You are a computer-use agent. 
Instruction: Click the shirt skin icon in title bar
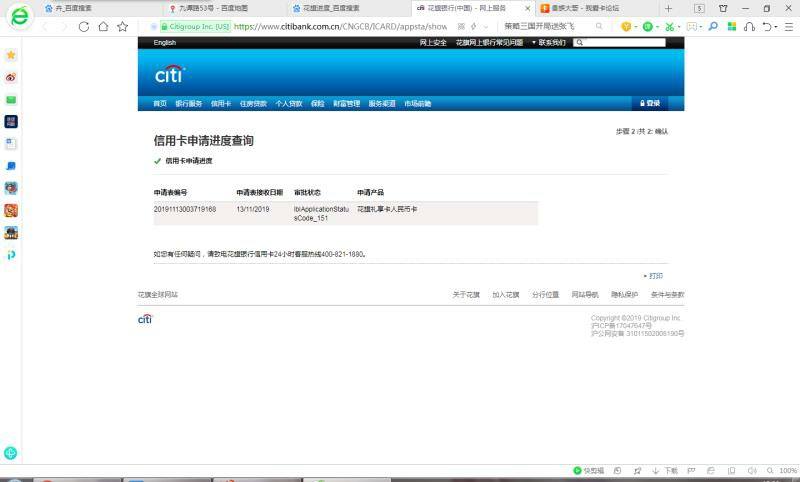coord(723,9)
